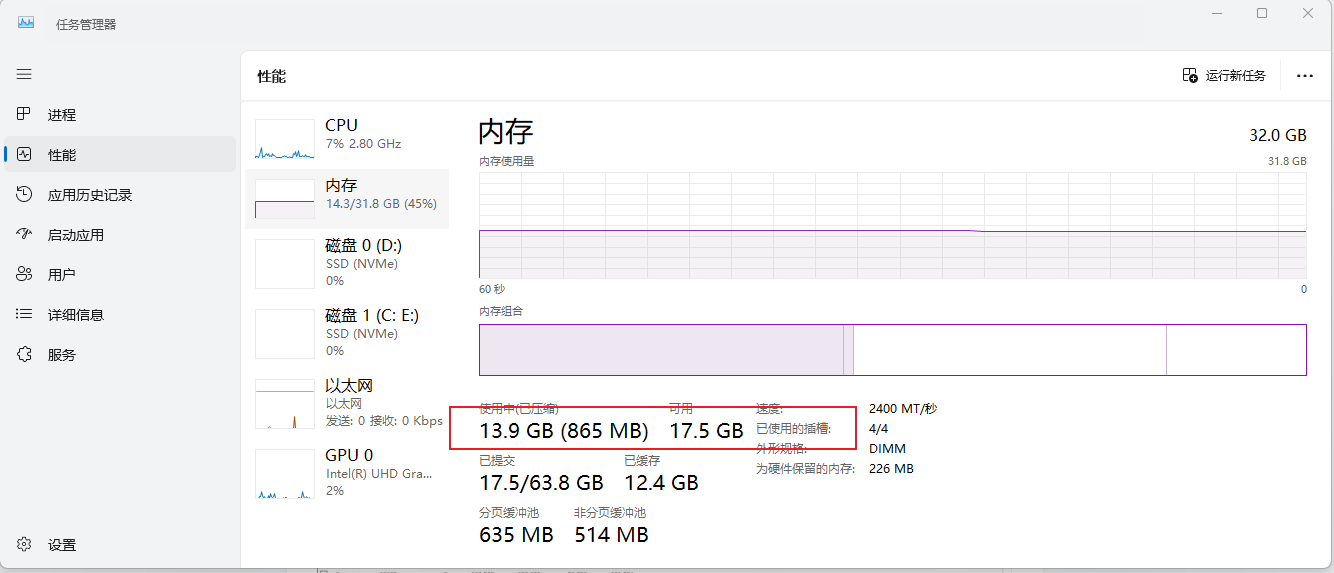Open 应用历史记录 (App history) icon

click(24, 194)
